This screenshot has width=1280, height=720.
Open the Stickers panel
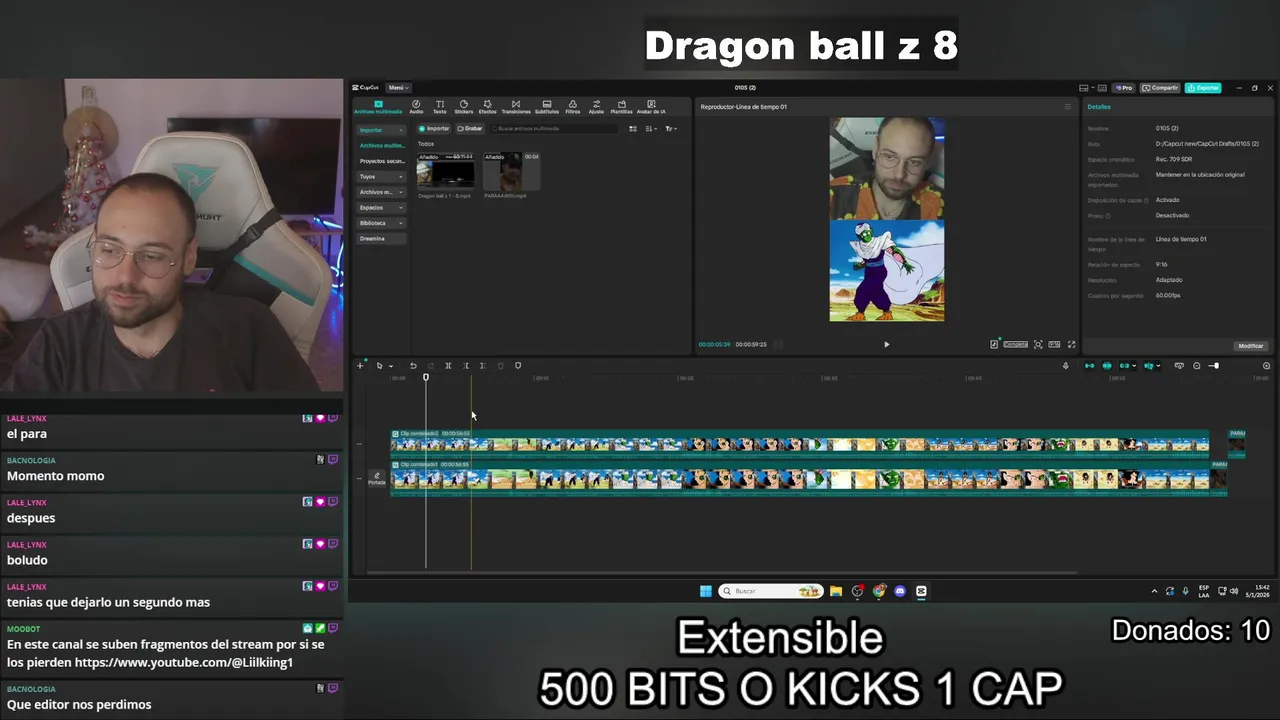point(463,106)
